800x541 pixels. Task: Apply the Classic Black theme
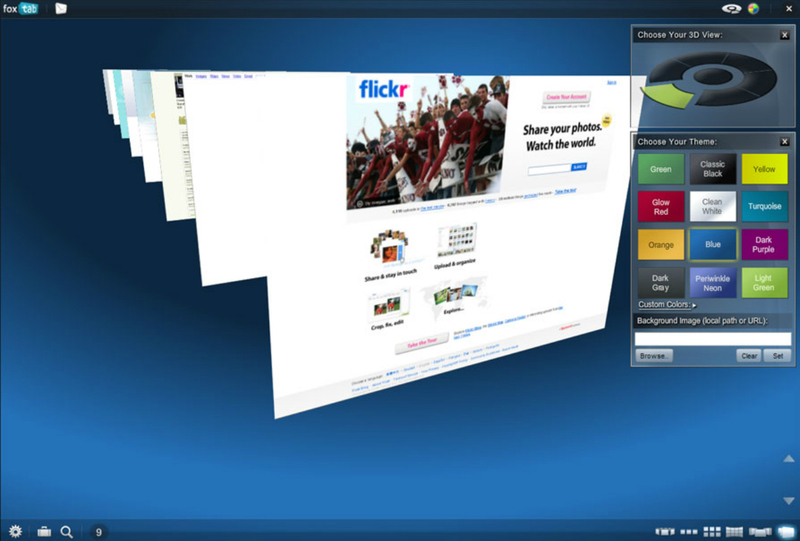click(x=713, y=169)
